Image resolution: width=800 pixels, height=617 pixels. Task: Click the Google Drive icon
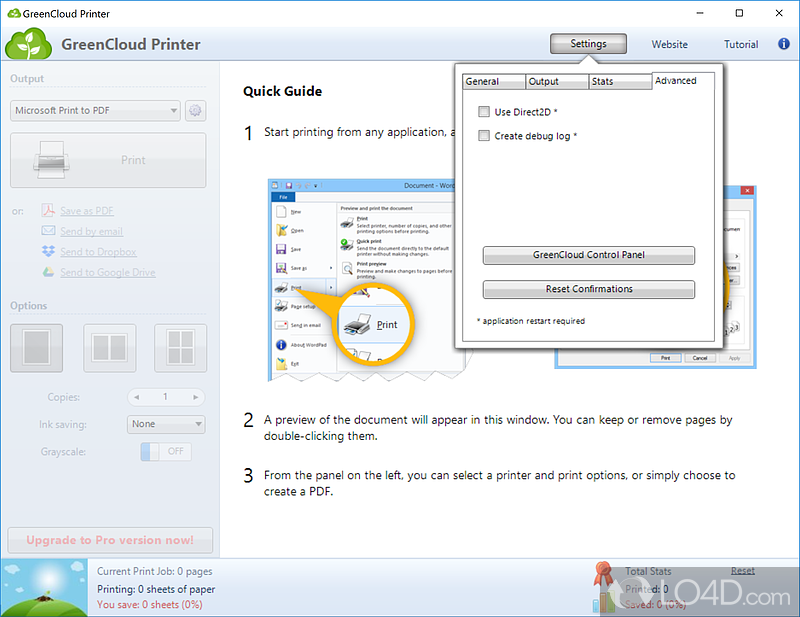click(x=48, y=272)
